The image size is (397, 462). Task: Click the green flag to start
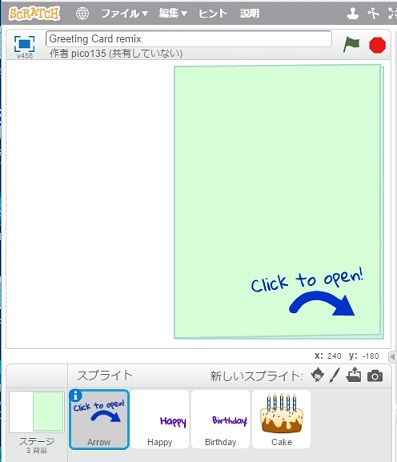(351, 44)
